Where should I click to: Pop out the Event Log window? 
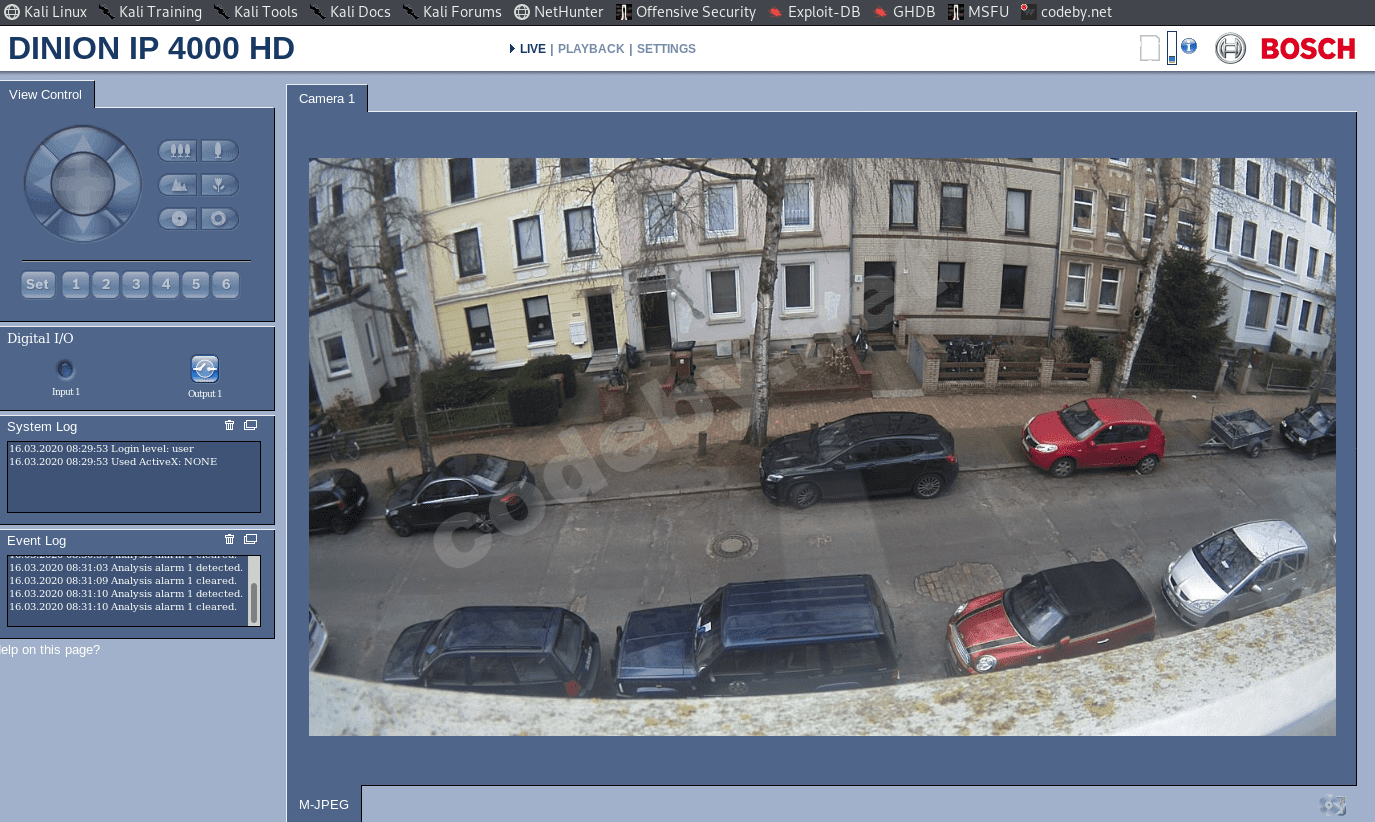pyautogui.click(x=250, y=540)
